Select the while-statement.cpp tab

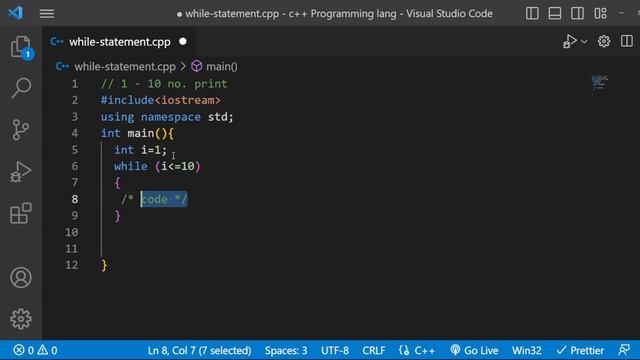tap(120, 42)
